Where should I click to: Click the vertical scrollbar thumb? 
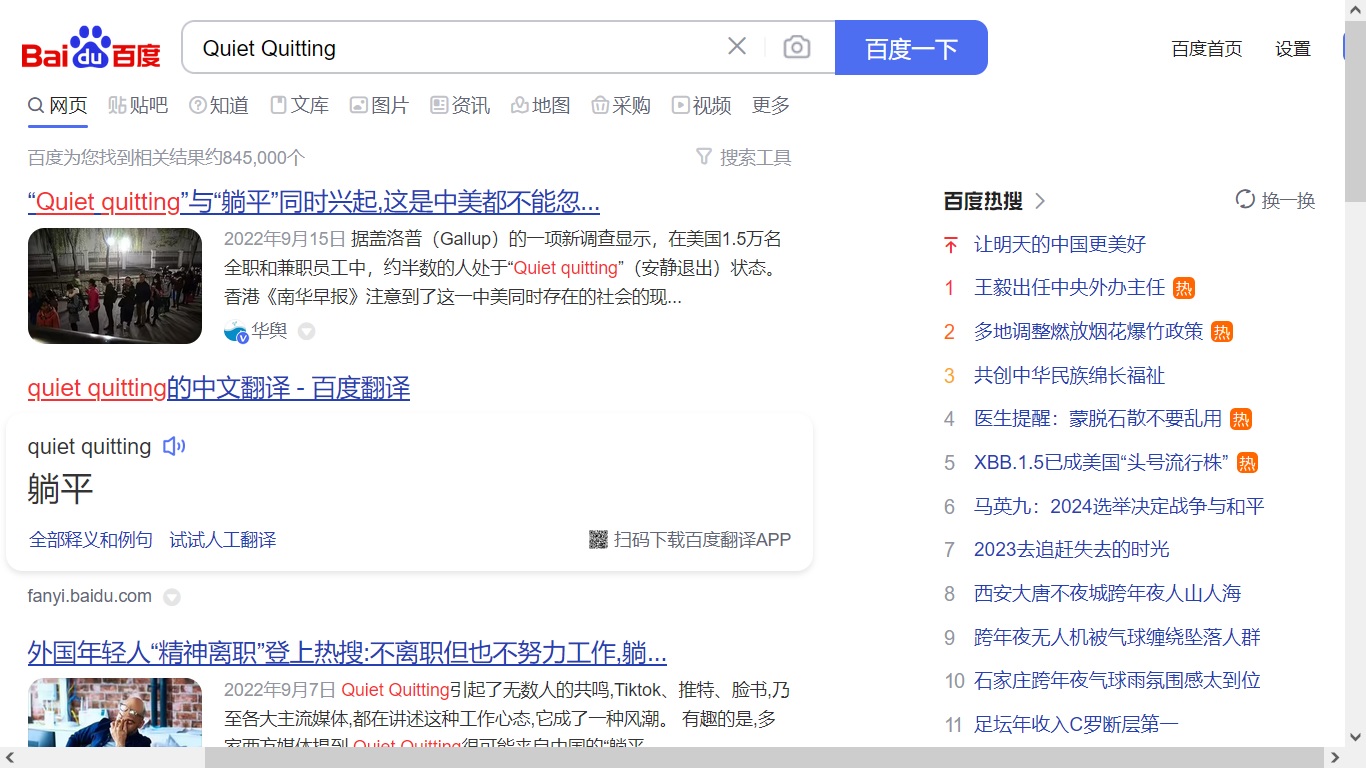click(x=1355, y=110)
